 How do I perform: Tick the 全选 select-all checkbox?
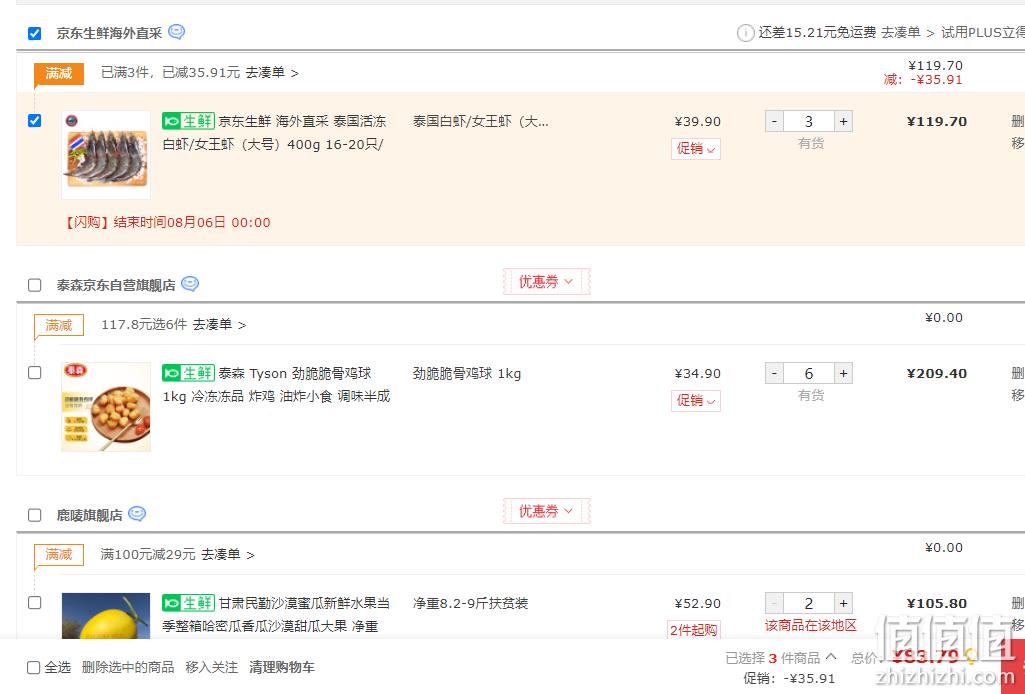[x=33, y=667]
